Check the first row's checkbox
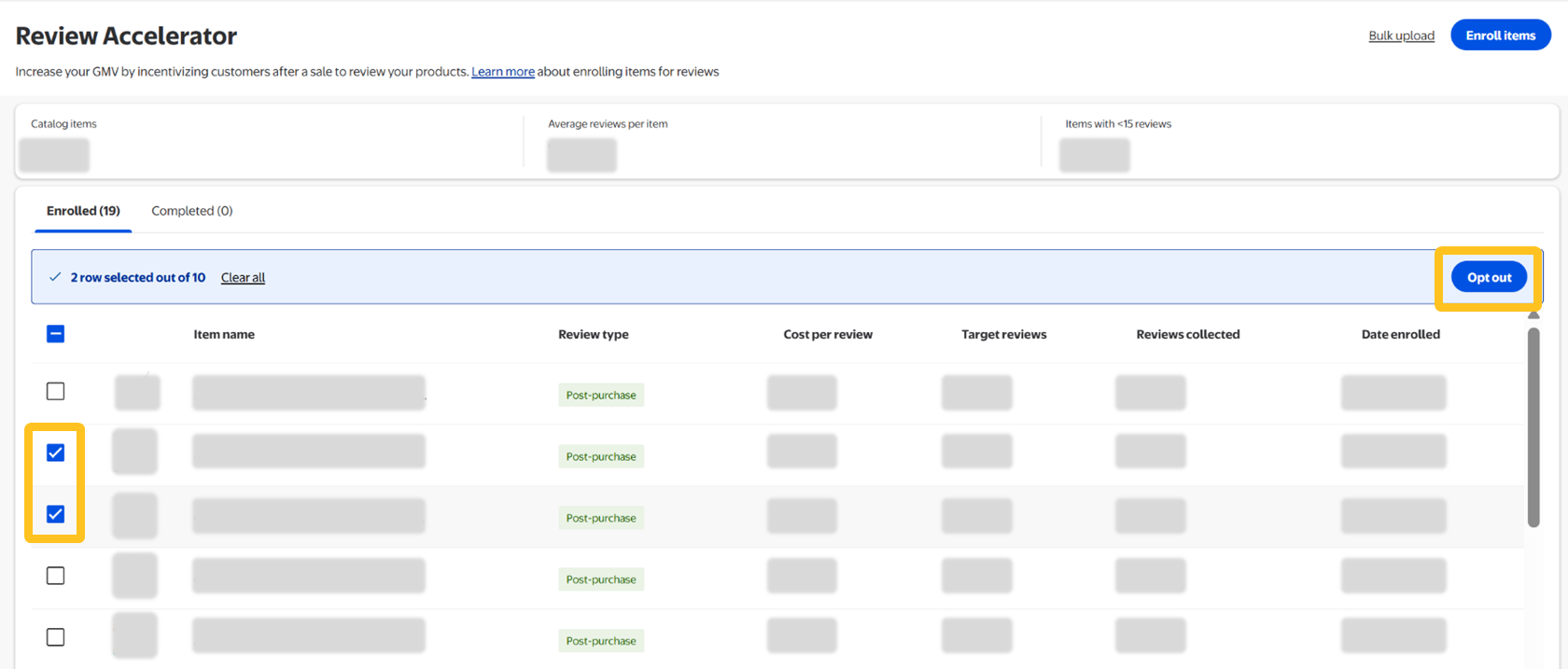This screenshot has height=669, width=1568. click(56, 391)
